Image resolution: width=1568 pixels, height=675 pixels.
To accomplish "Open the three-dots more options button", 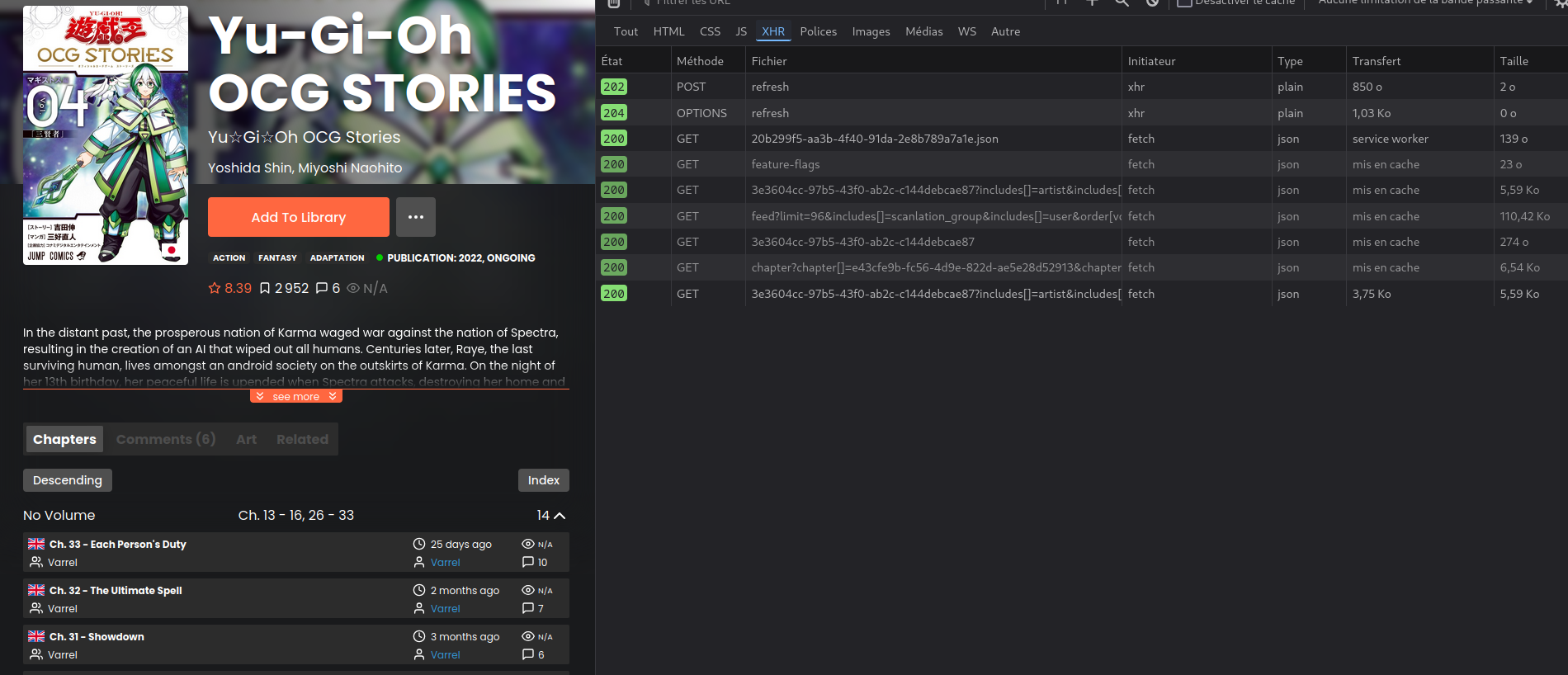I will pyautogui.click(x=416, y=217).
